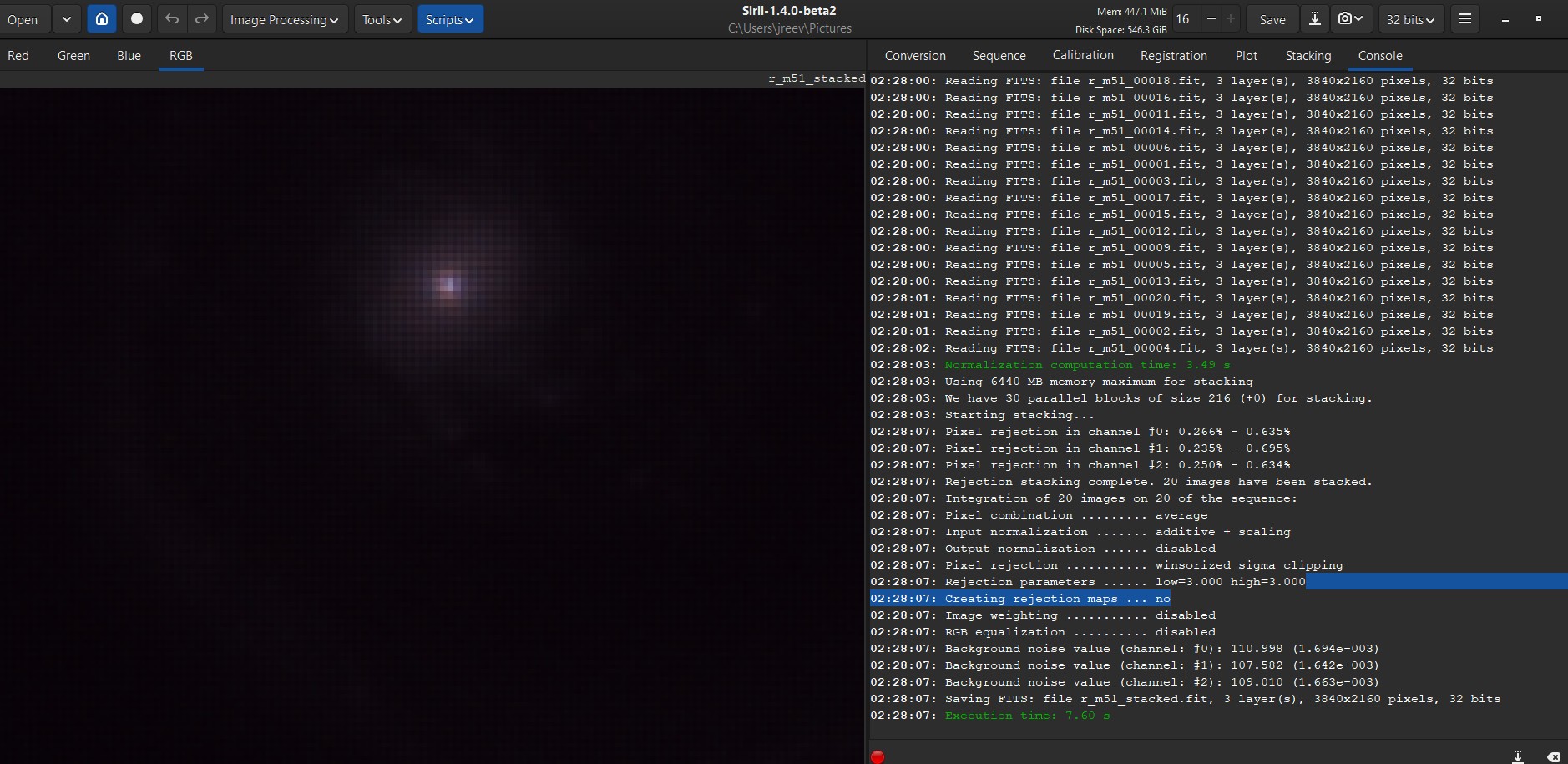Export console log via bottom arrow icon
Image resolution: width=1568 pixels, height=764 pixels.
[x=1518, y=756]
